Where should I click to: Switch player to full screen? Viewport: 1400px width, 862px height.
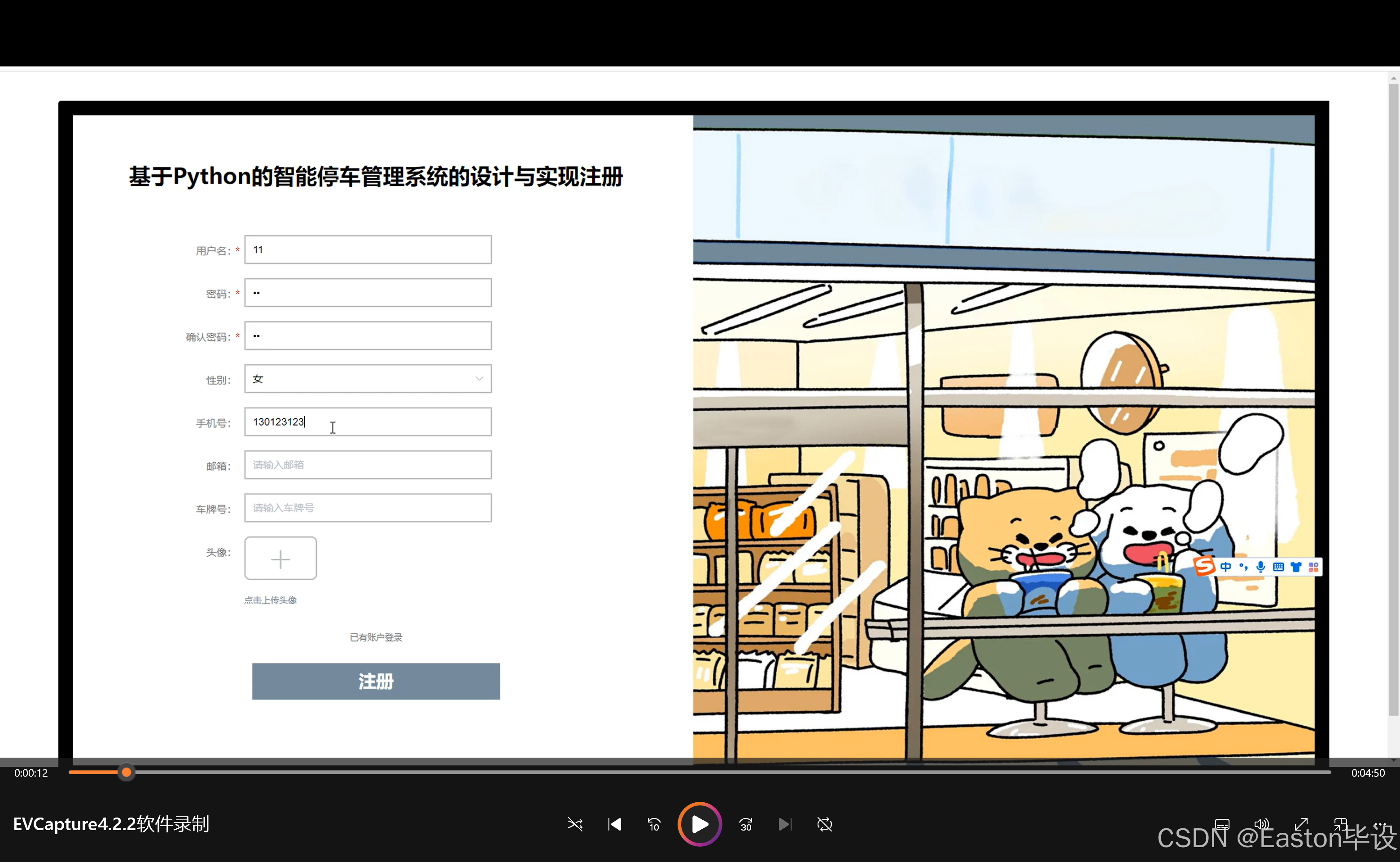click(1301, 824)
